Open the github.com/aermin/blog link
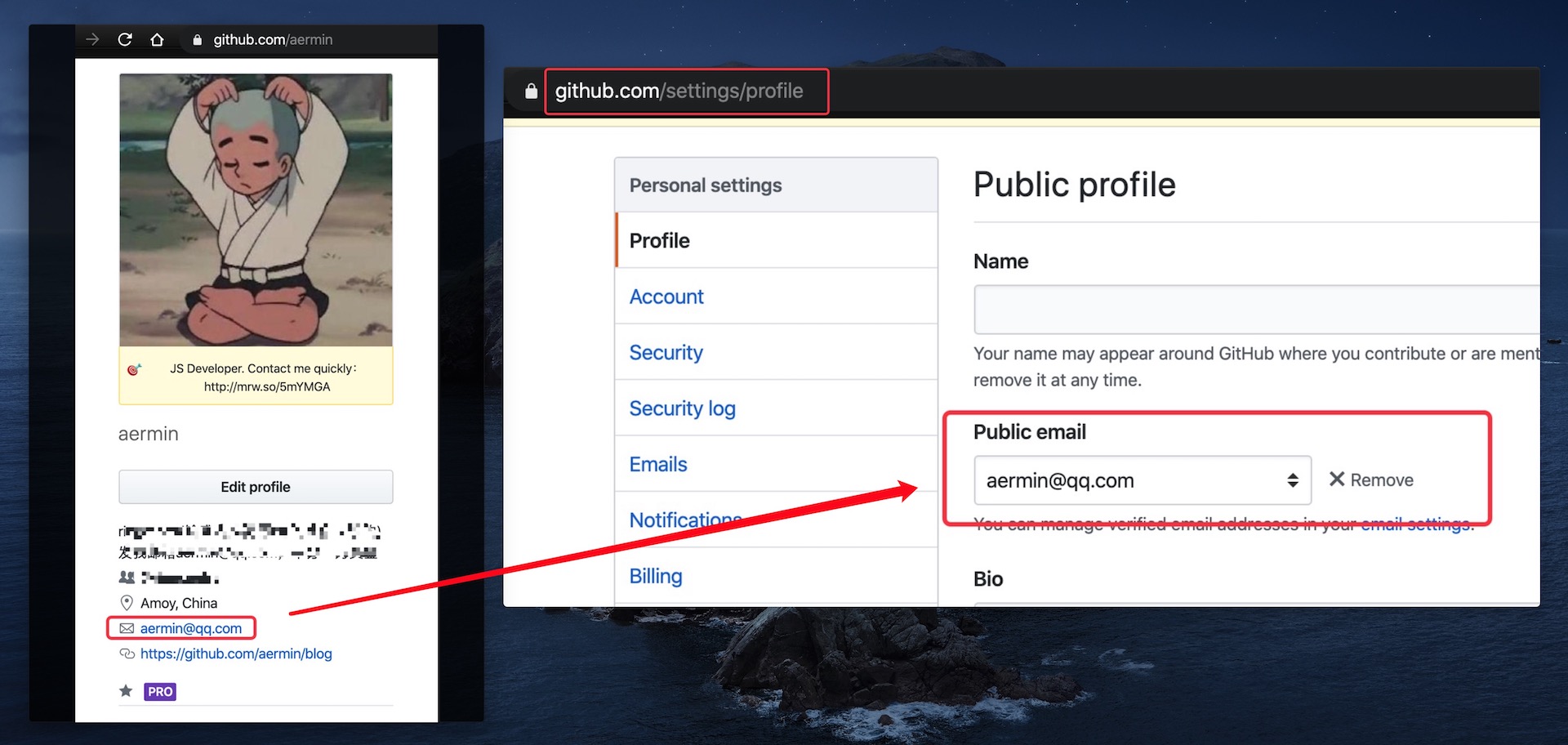Screen dimensions: 1568x745 click(236, 654)
